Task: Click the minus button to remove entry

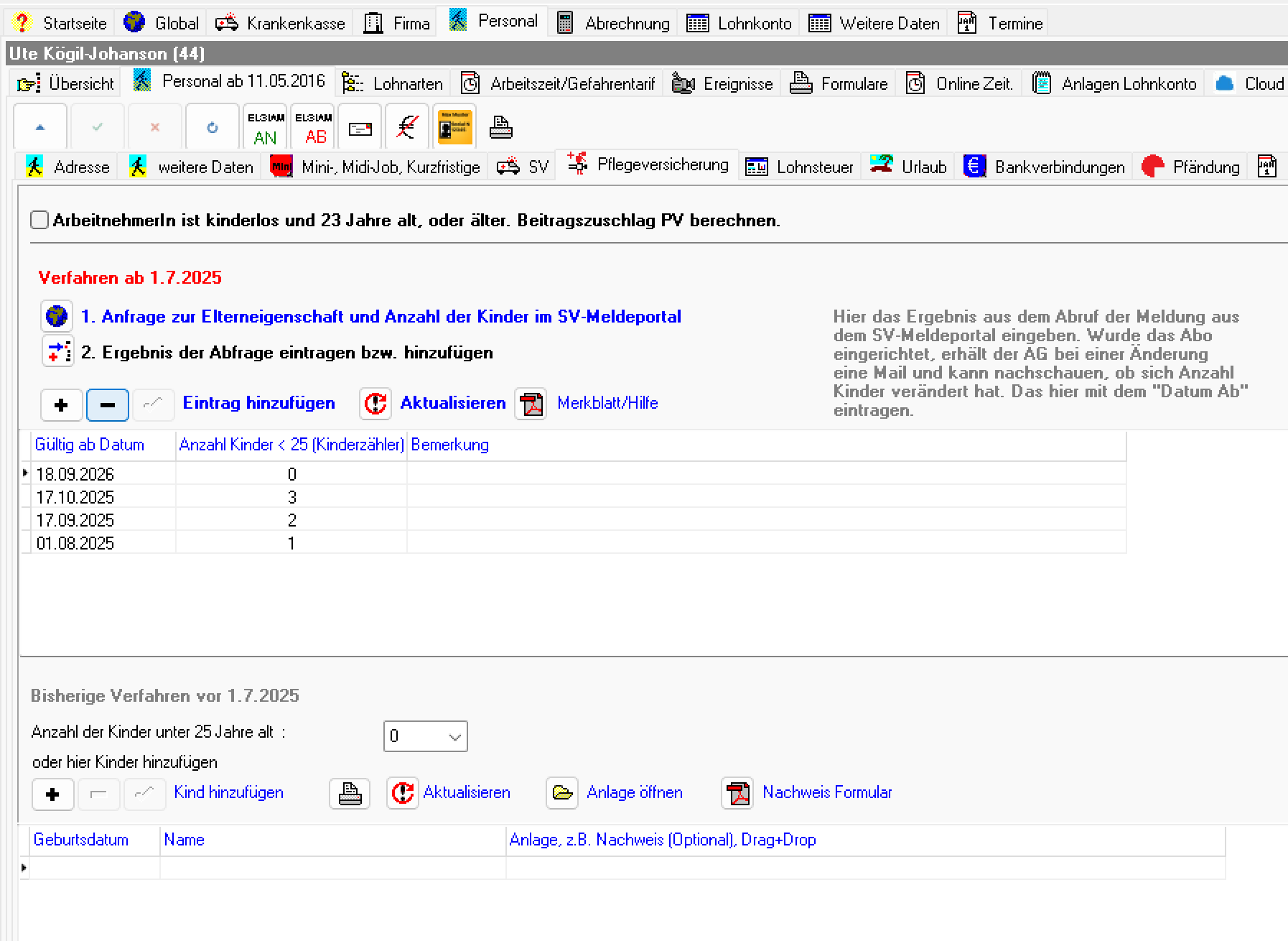Action: click(108, 405)
